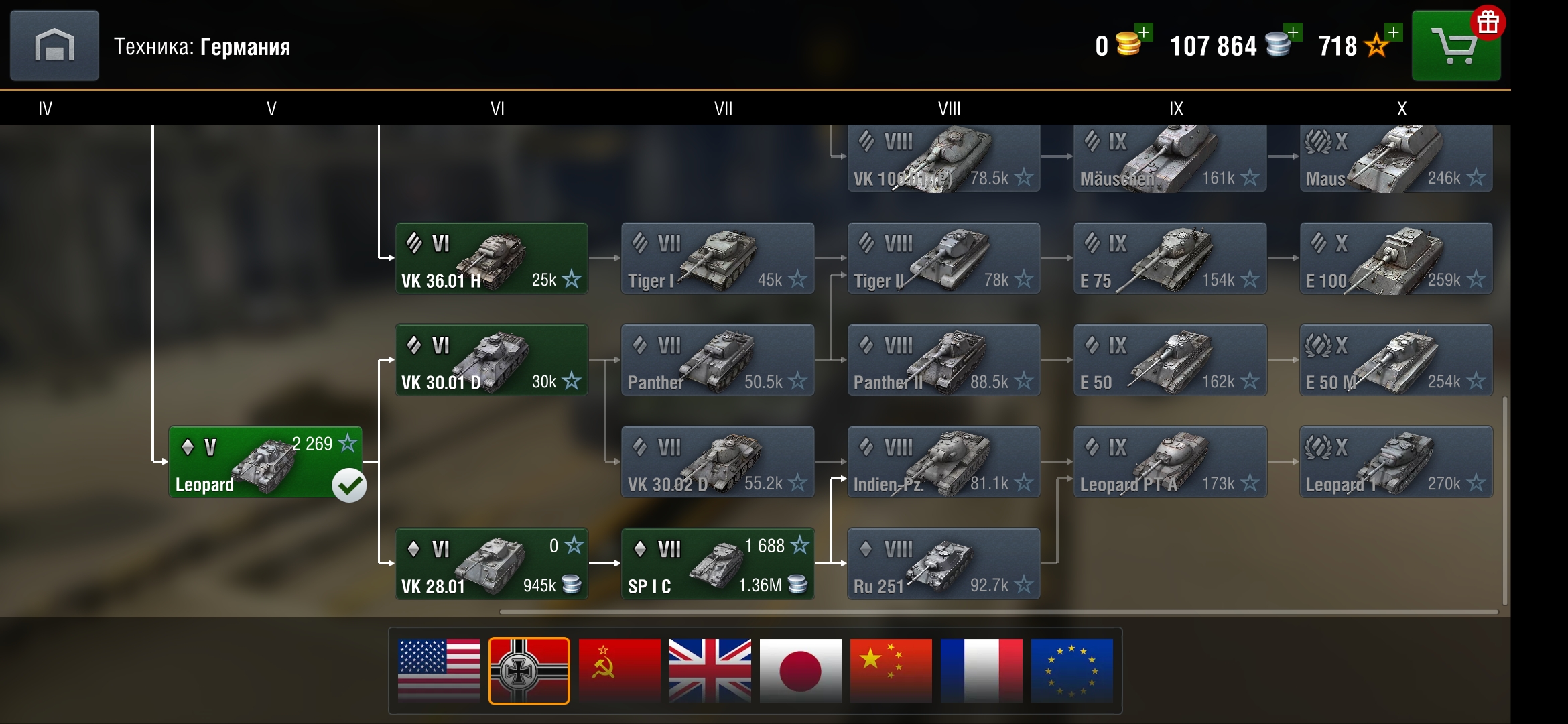This screenshot has height=724, width=1568.
Task: Add gold with the plus icon
Action: (x=1144, y=32)
